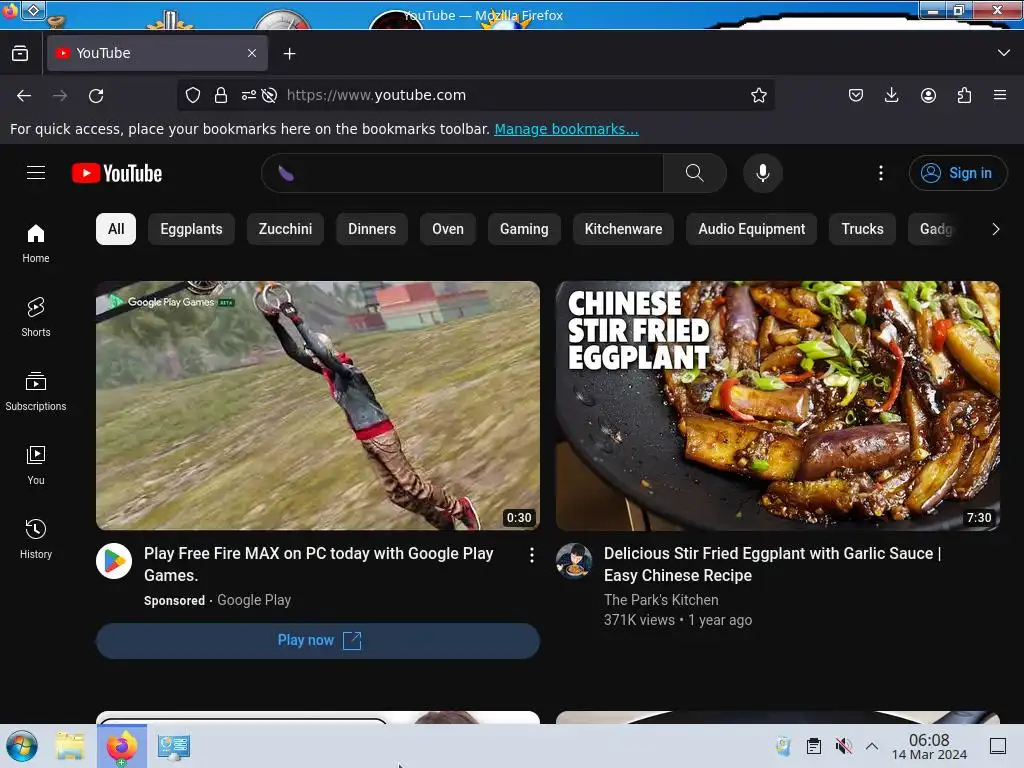1024x768 pixels.
Task: Click the YouTube search magnifier button
Action: [x=694, y=173]
